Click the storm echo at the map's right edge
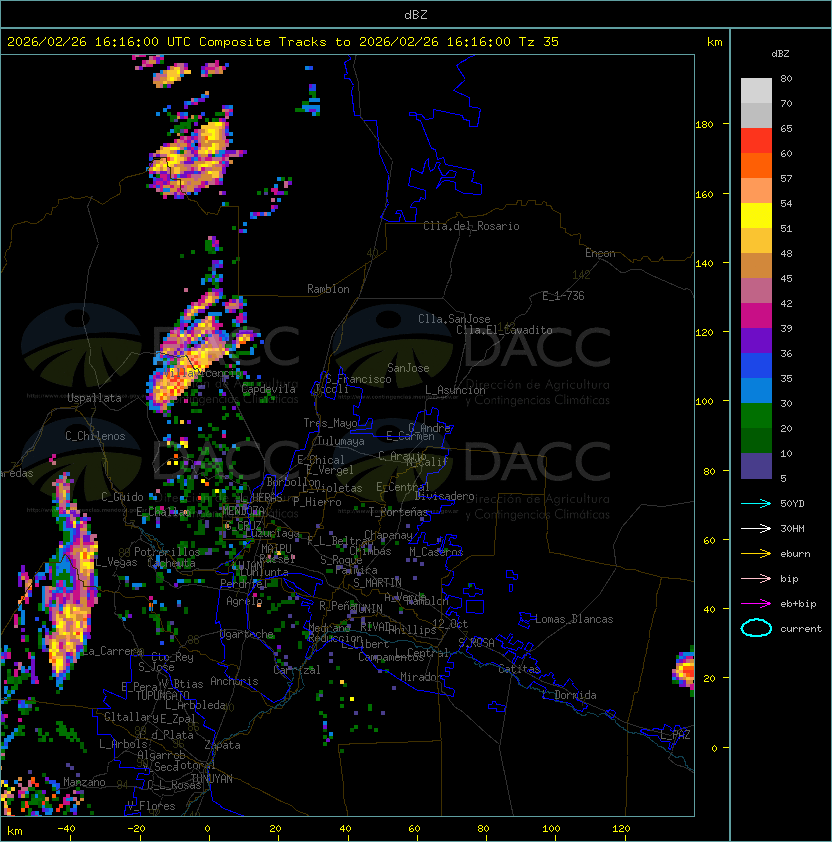The width and height of the screenshot is (832, 842). point(684,670)
